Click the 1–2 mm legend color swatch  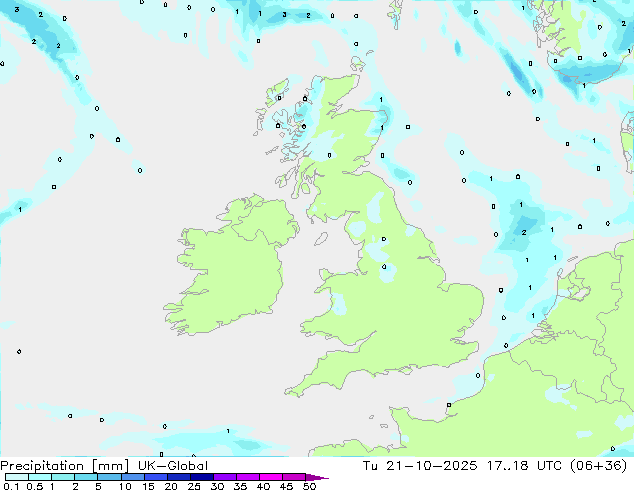(x=63, y=477)
